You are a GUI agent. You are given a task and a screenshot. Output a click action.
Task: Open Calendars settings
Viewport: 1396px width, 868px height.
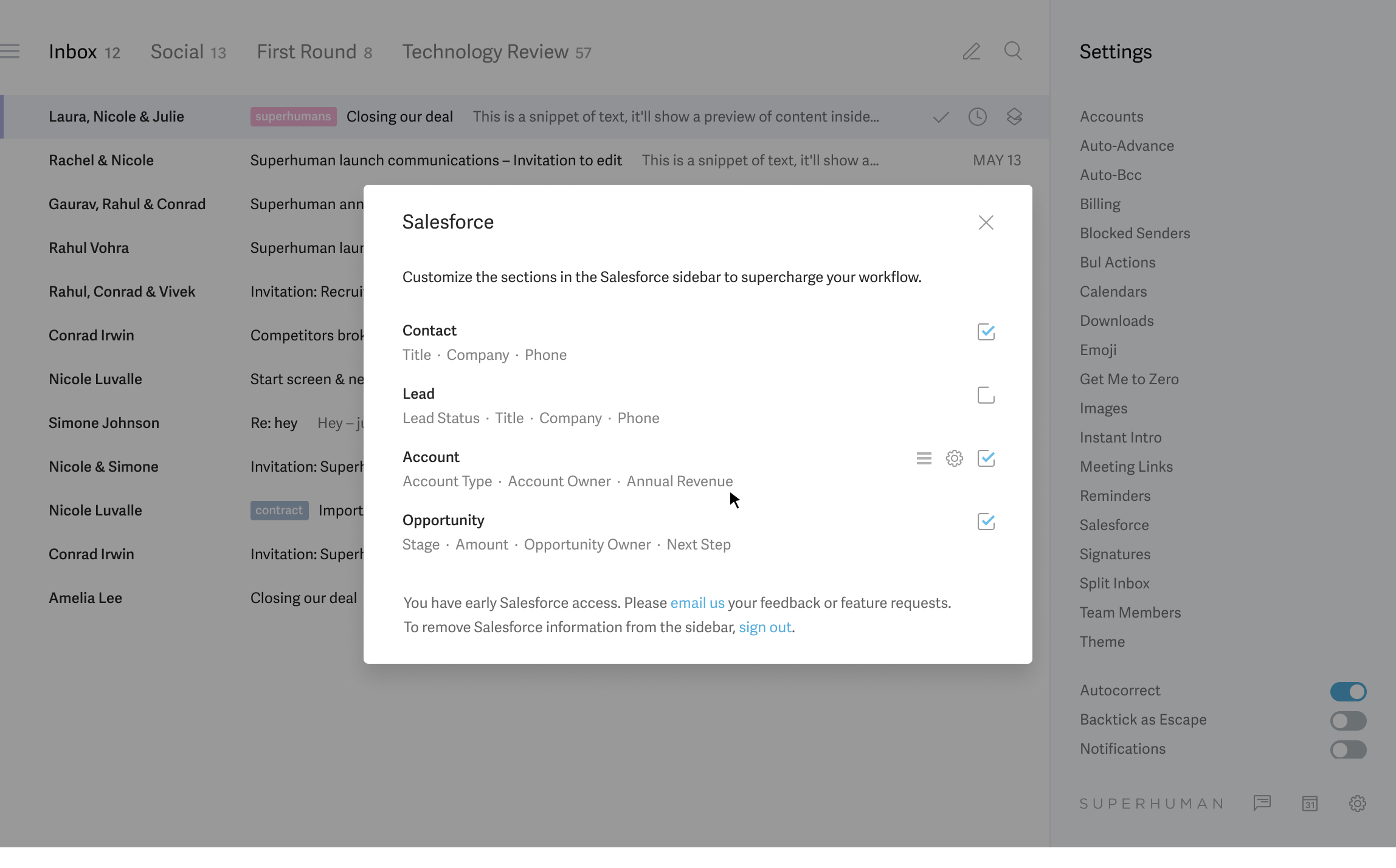[x=1113, y=292]
